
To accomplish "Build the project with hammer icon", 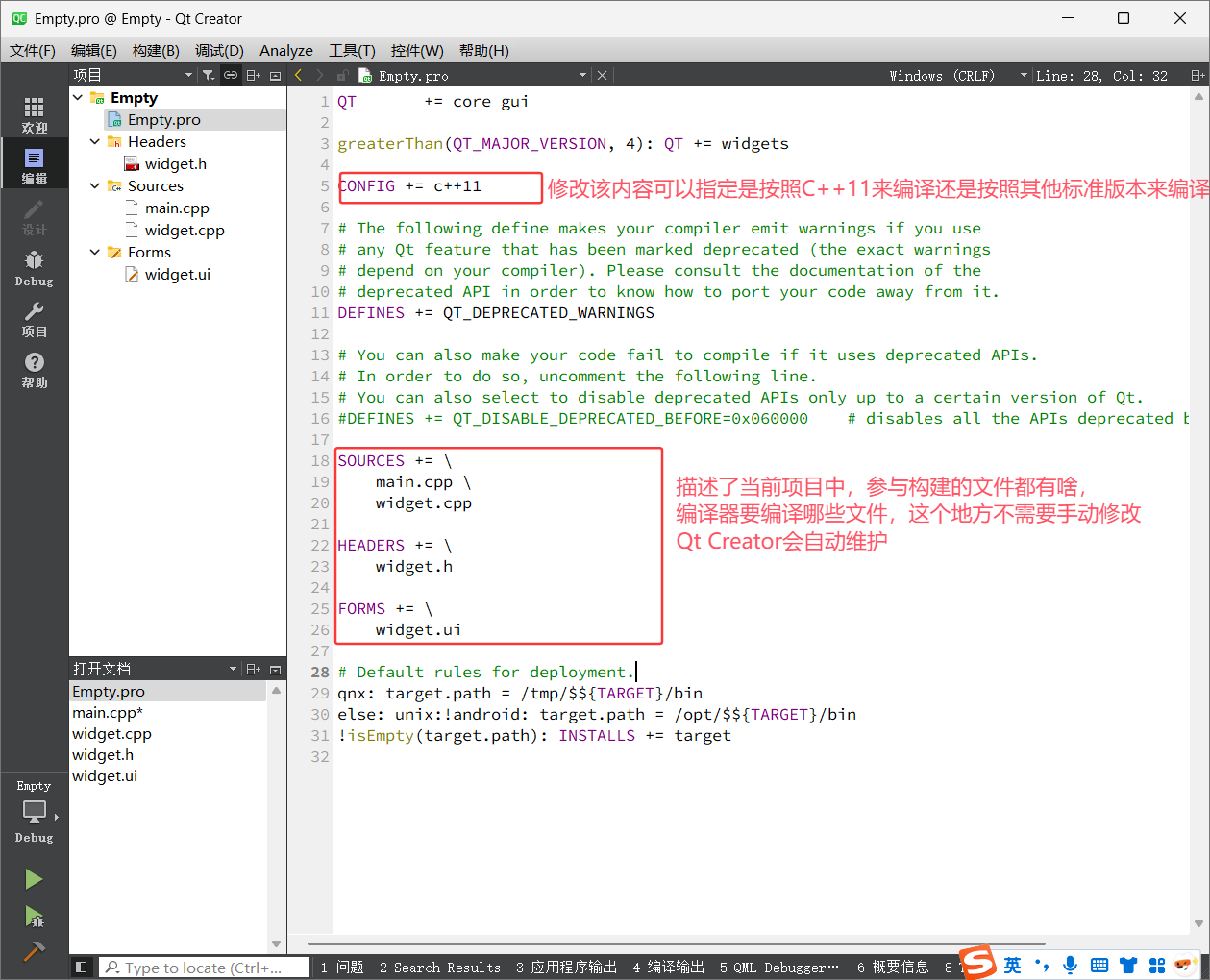I will (x=35, y=951).
